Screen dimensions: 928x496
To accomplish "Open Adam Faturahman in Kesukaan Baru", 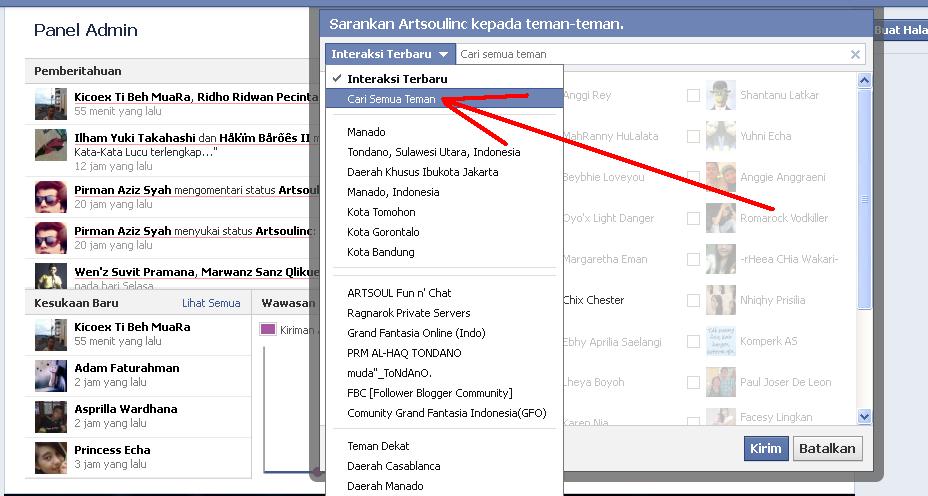I will pyautogui.click(x=127, y=368).
